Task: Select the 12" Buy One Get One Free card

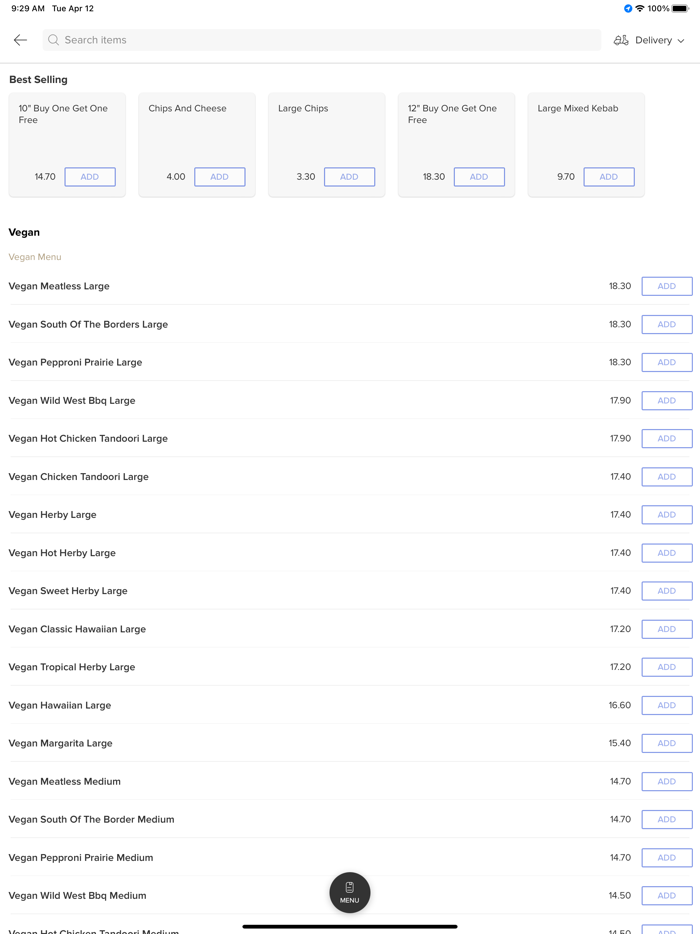Action: (456, 130)
